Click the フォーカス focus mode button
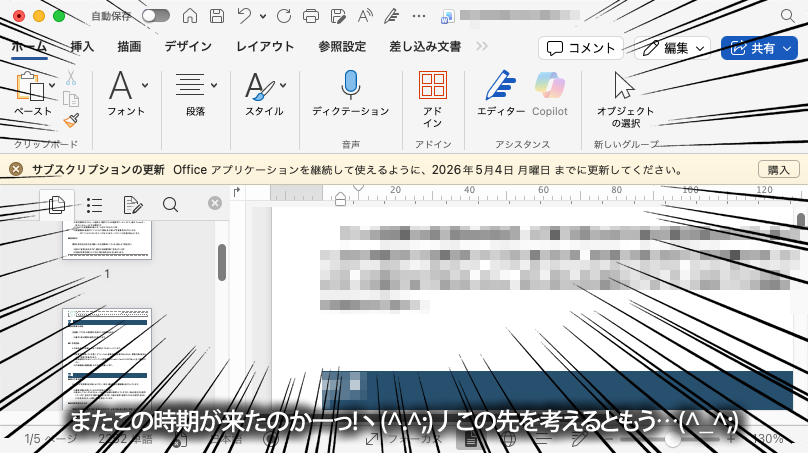 click(x=403, y=439)
